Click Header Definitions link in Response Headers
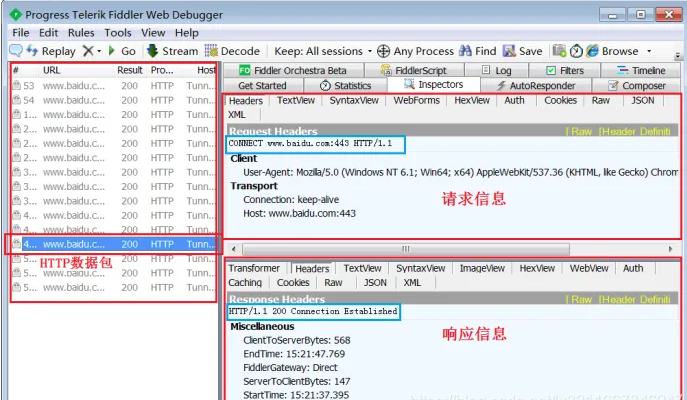Screen dimensions: 687x400 pyautogui.click(x=635, y=300)
